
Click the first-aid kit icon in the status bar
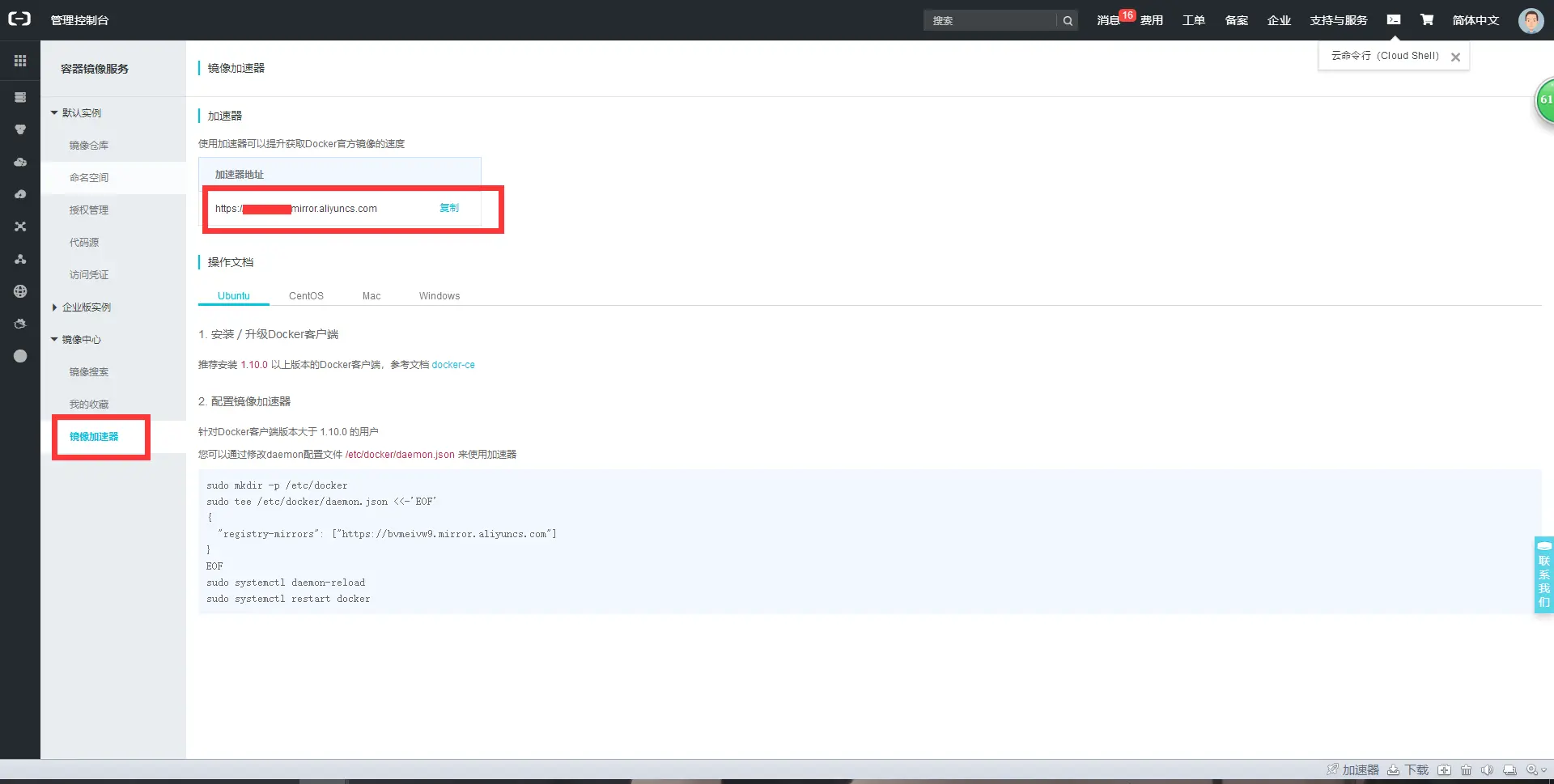click(x=1444, y=769)
